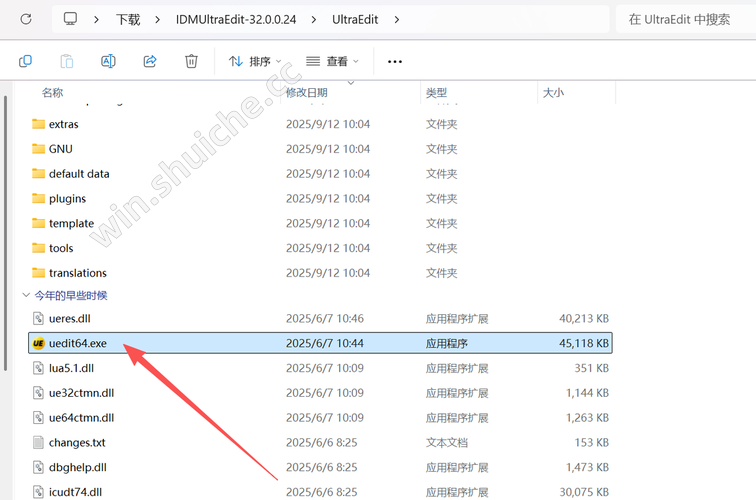Click the changes.txt document icon
Image resolution: width=756 pixels, height=500 pixels.
pyautogui.click(x=38, y=443)
